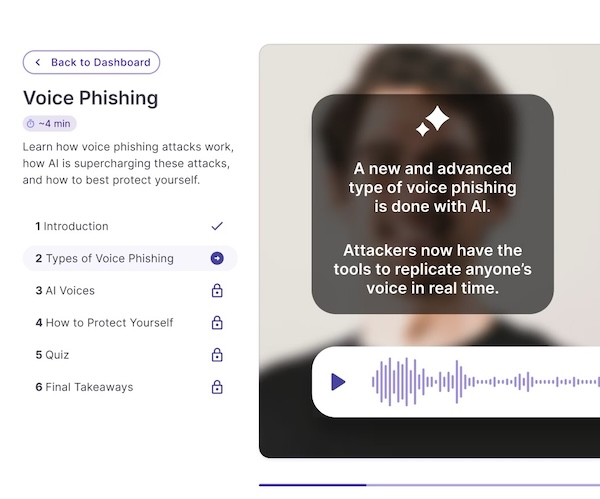Click the checkmark icon beside Introduction
600x499 pixels.
(217, 226)
